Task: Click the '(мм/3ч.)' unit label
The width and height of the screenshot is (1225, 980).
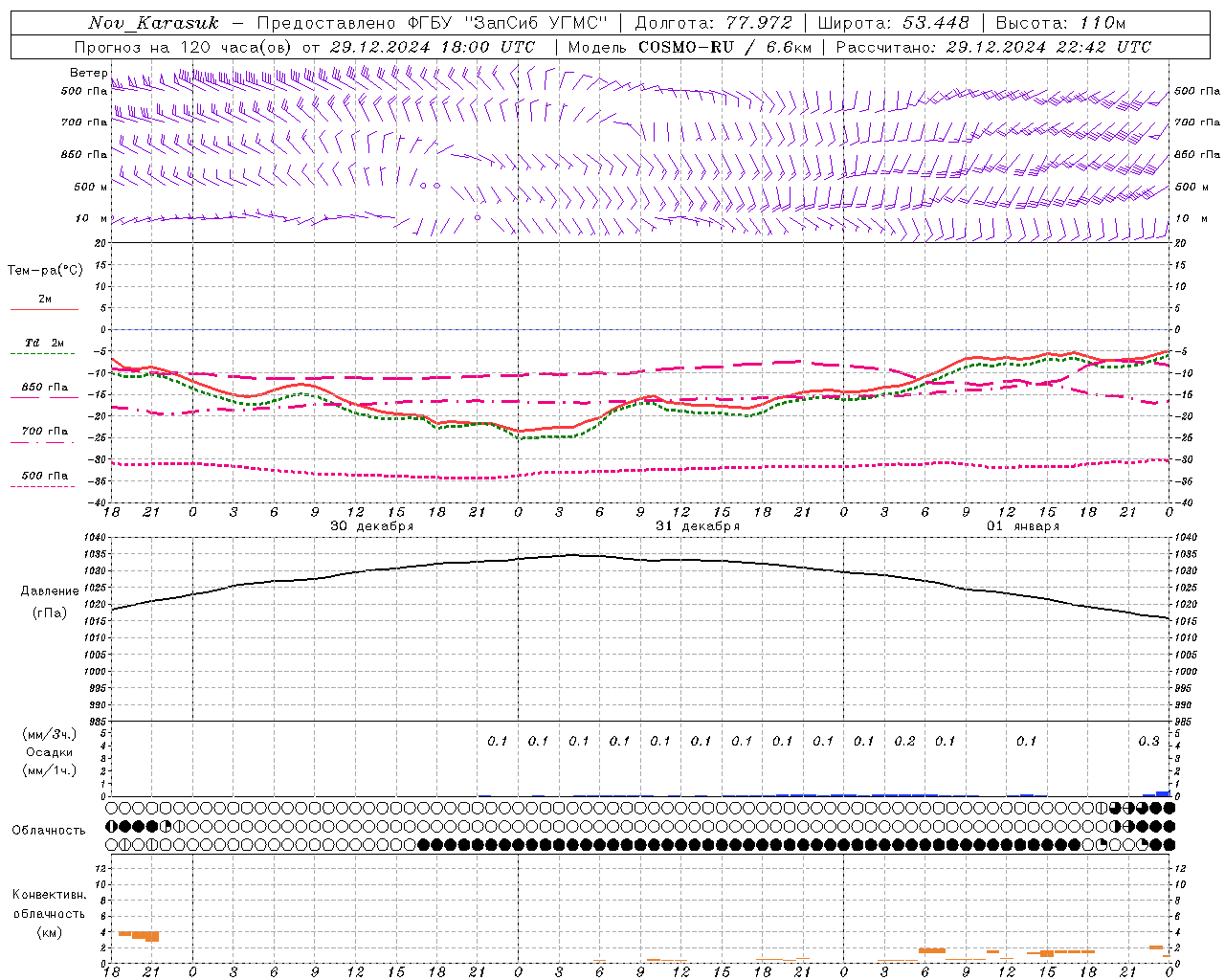Action: [49, 734]
